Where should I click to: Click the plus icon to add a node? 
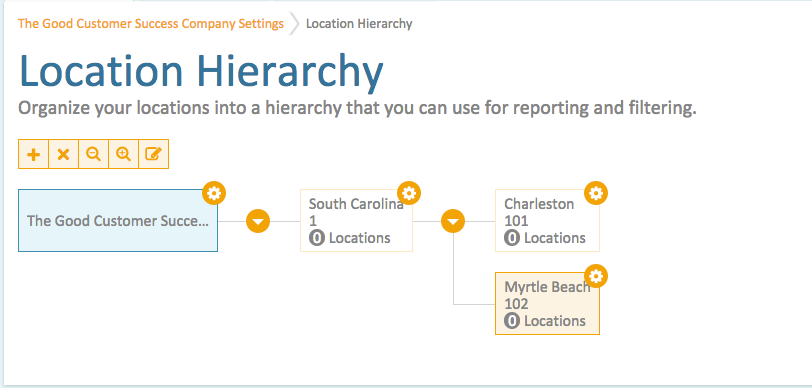click(x=34, y=154)
